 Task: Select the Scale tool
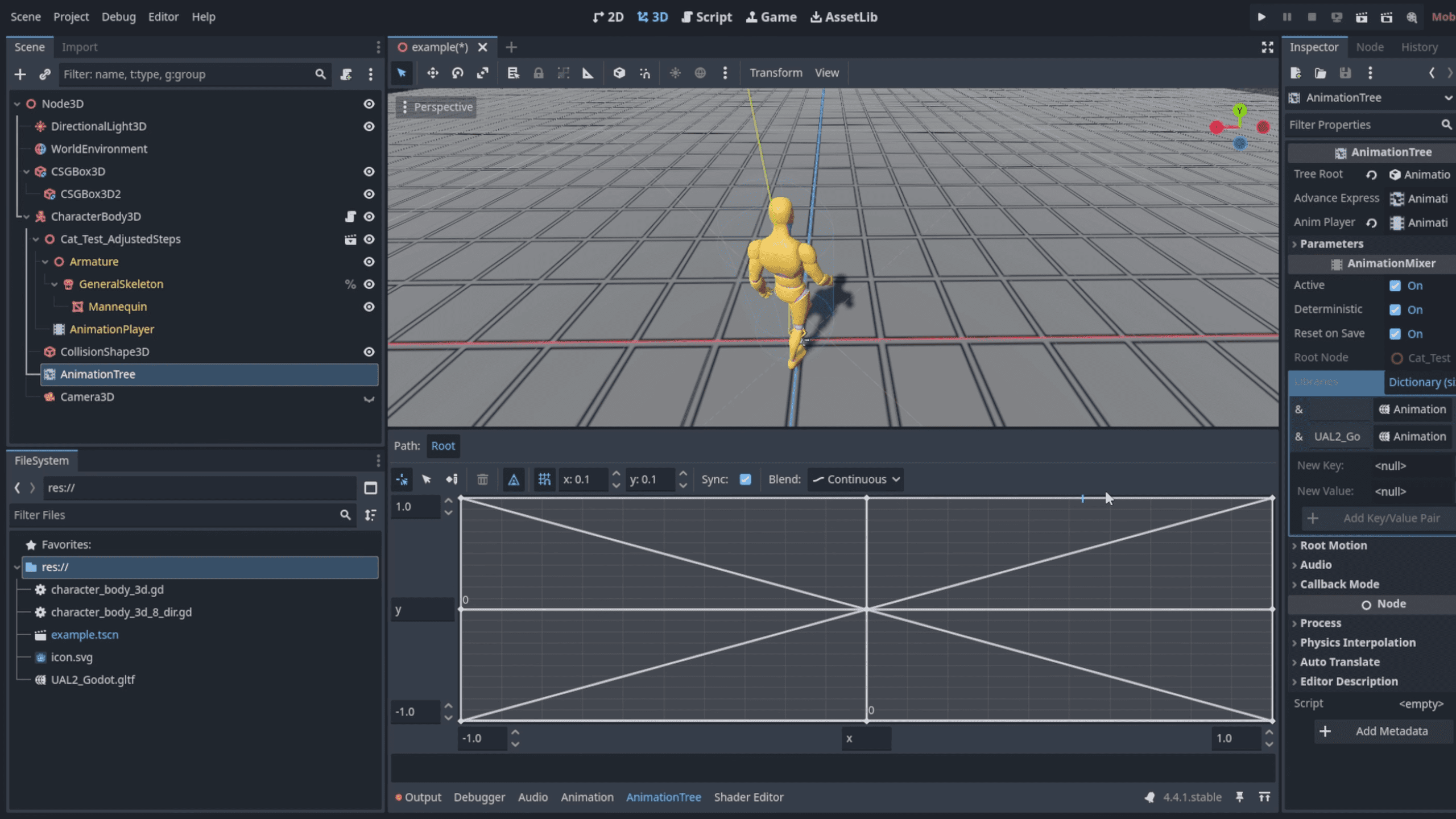point(483,73)
